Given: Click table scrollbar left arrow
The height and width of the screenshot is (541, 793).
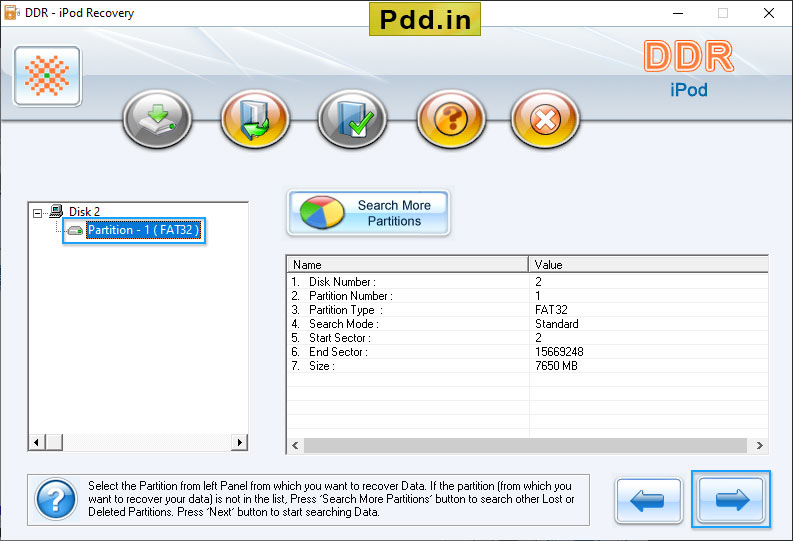Looking at the screenshot, I should [295, 445].
